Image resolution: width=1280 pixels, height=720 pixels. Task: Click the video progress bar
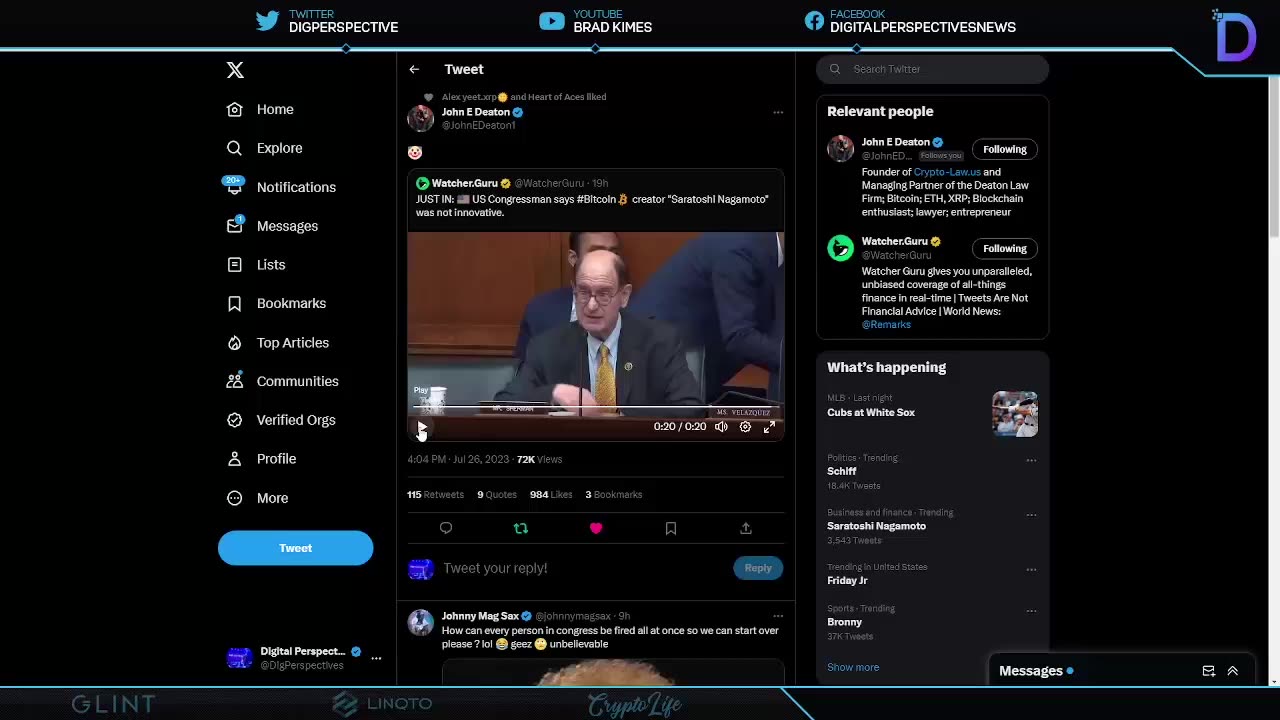click(595, 408)
